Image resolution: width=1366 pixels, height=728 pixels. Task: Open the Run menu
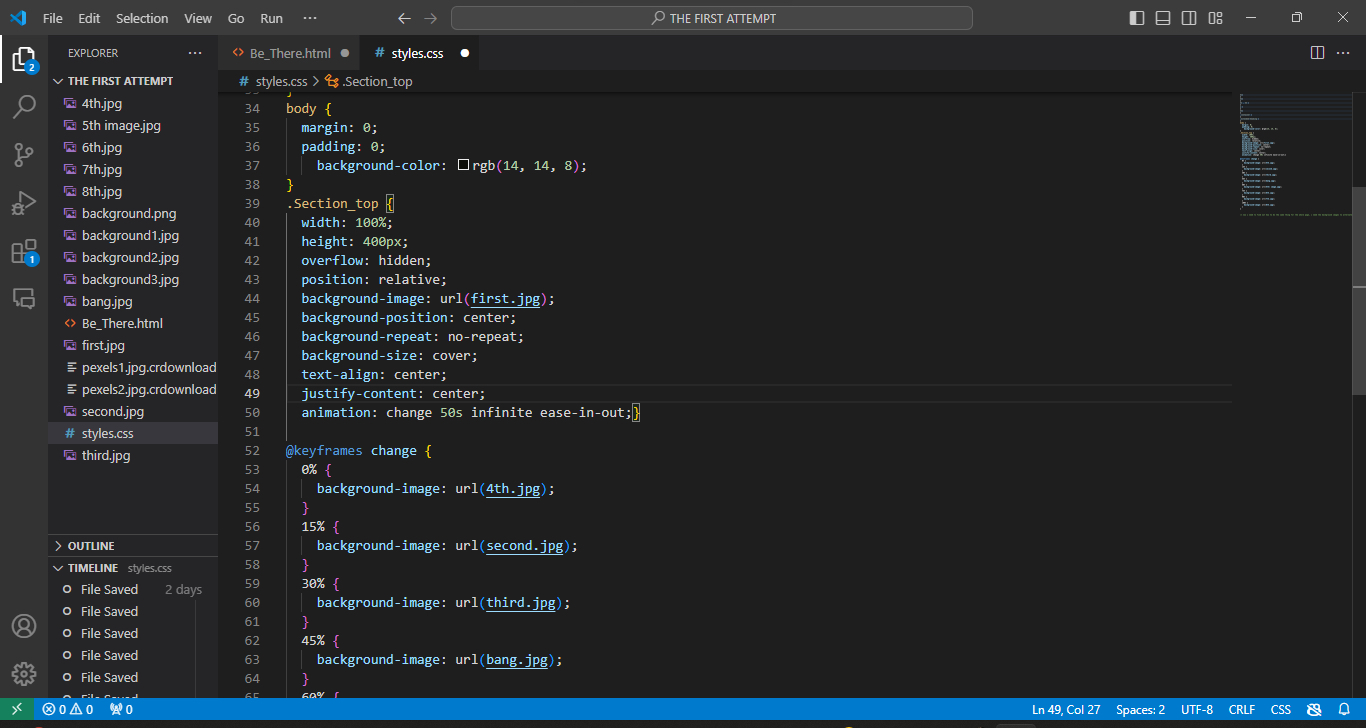270,17
